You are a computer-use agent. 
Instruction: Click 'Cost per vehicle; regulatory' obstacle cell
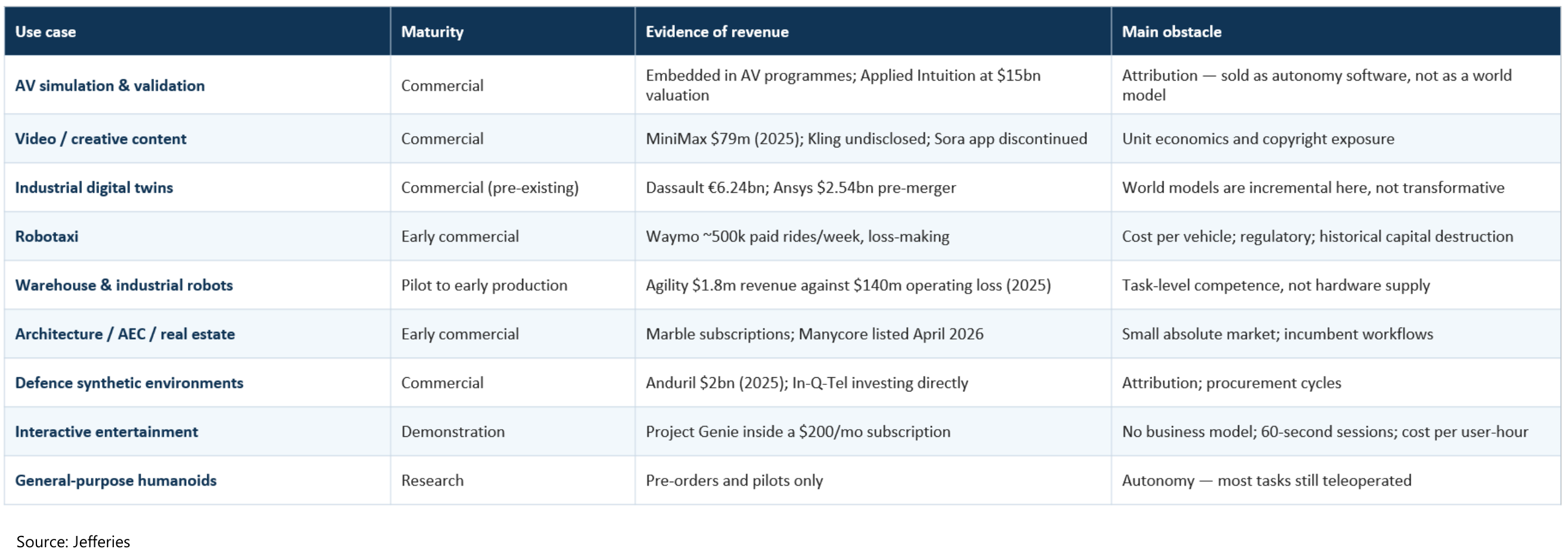(x=1336, y=236)
